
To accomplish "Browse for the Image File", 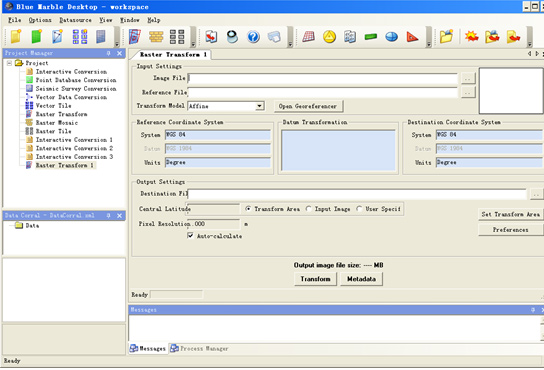I will coord(468,78).
